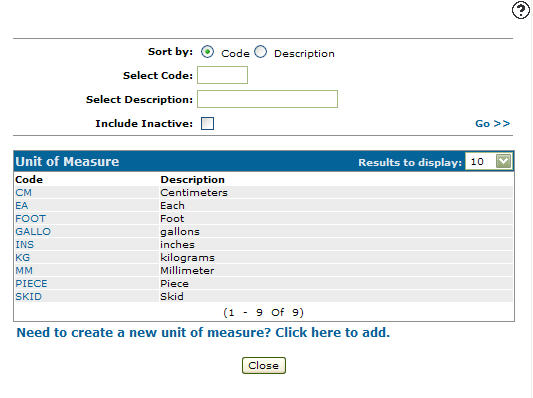Choose the CM unit code
This screenshot has width=533, height=398.
point(23,192)
